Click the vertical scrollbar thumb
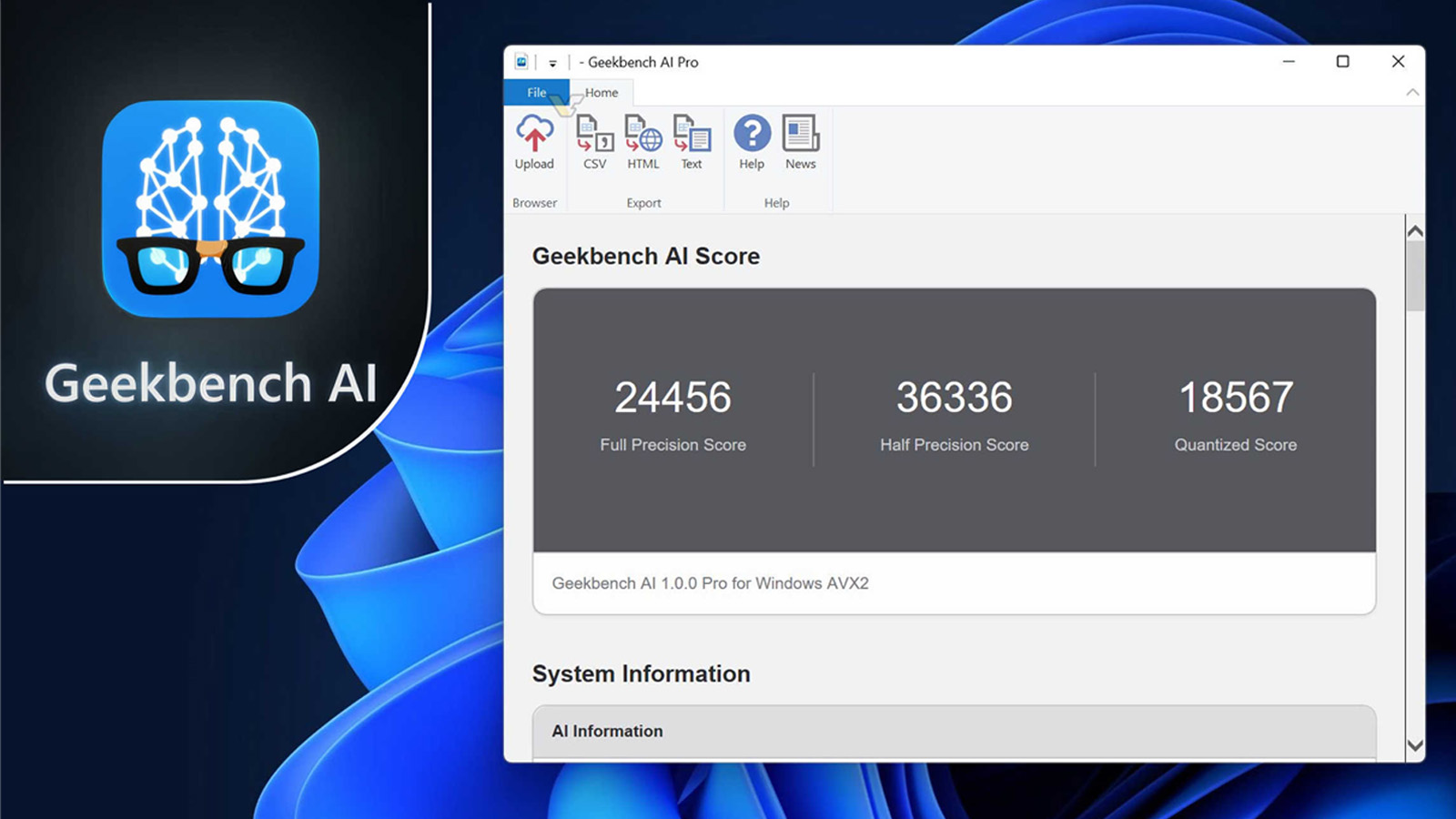This screenshot has width=1456, height=819. point(1415,278)
